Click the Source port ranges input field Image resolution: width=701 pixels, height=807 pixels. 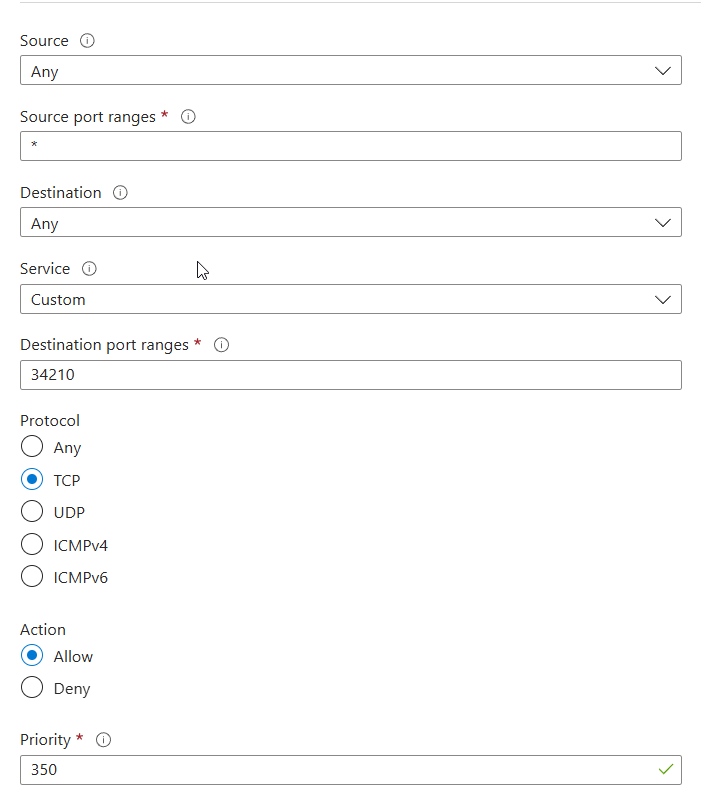pyautogui.click(x=350, y=146)
